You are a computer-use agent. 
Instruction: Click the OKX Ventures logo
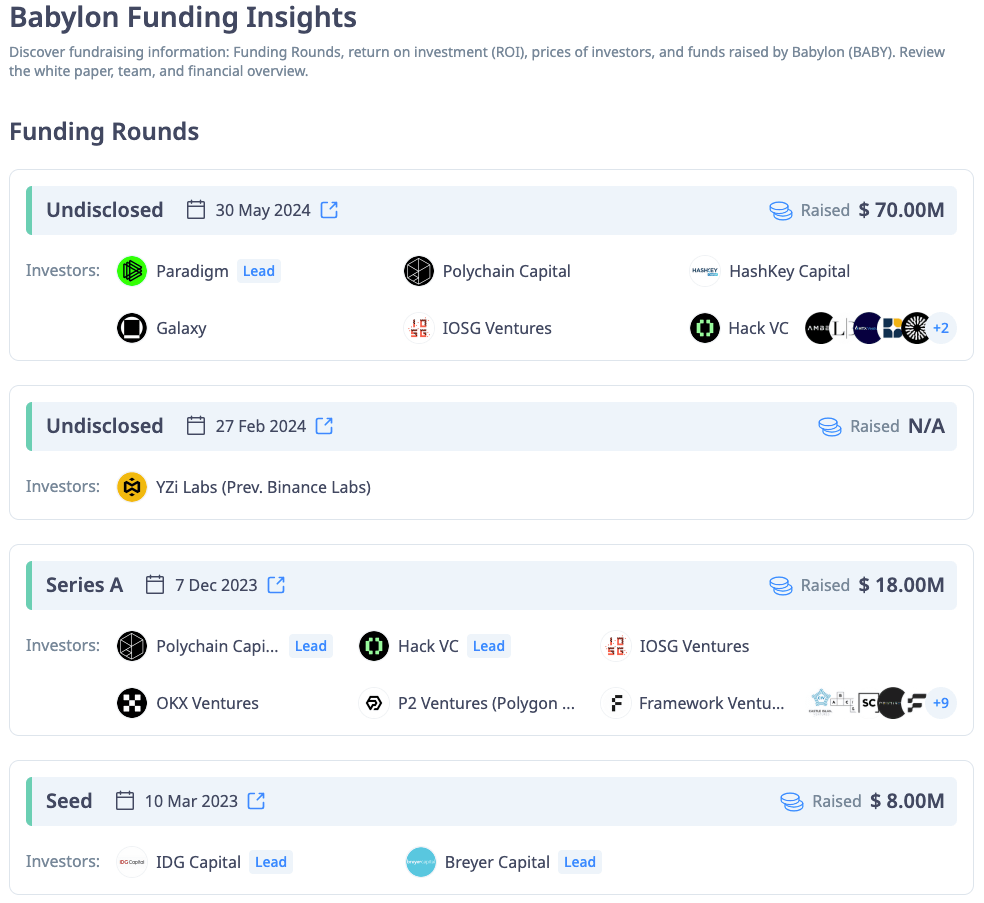[x=131, y=702]
